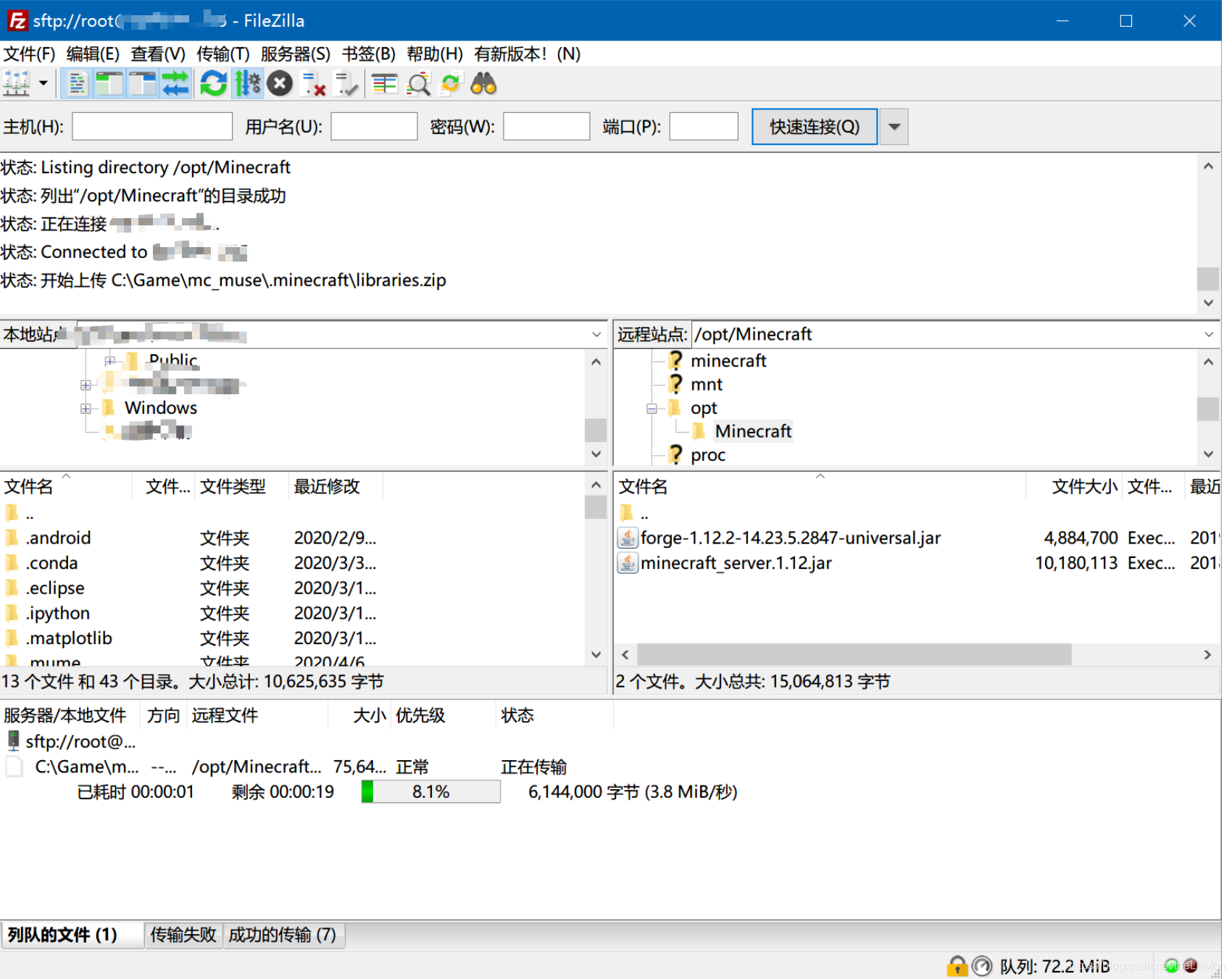Image resolution: width=1232 pixels, height=979 pixels.
Task: Open directory listing filters dialog
Action: 384,84
